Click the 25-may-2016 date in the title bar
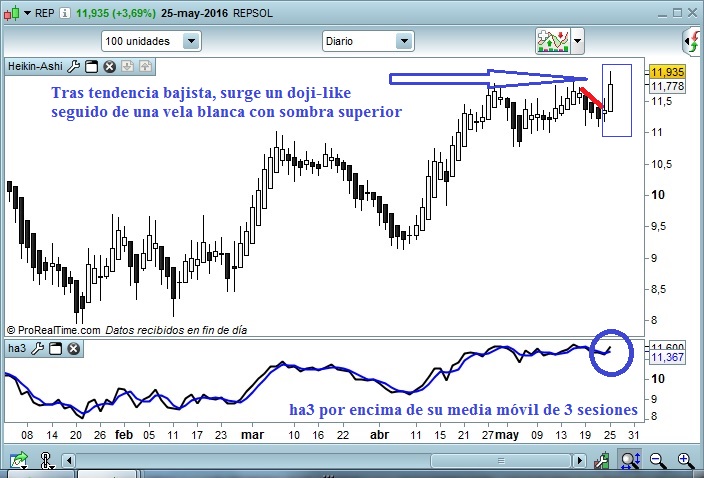Image resolution: width=704 pixels, height=478 pixels. click(x=194, y=13)
